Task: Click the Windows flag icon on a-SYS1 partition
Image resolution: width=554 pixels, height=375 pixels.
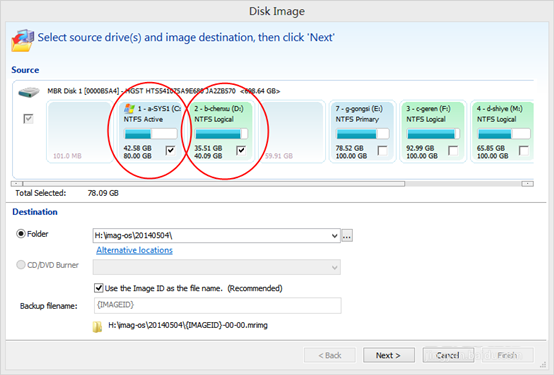Action: point(129,109)
